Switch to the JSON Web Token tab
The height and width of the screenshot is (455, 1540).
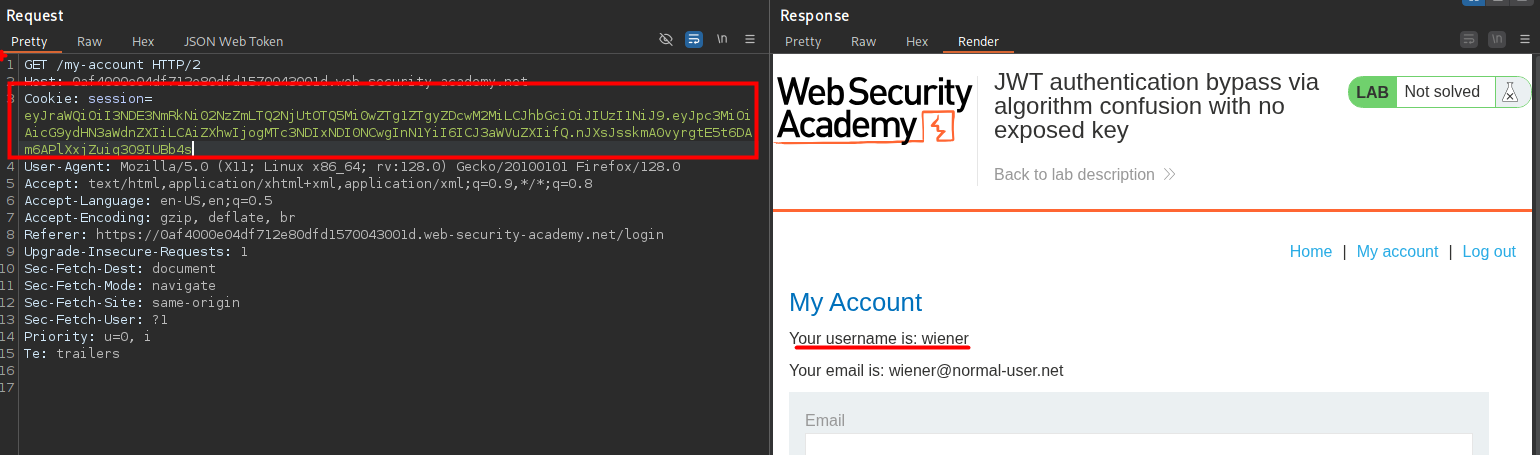pos(233,41)
